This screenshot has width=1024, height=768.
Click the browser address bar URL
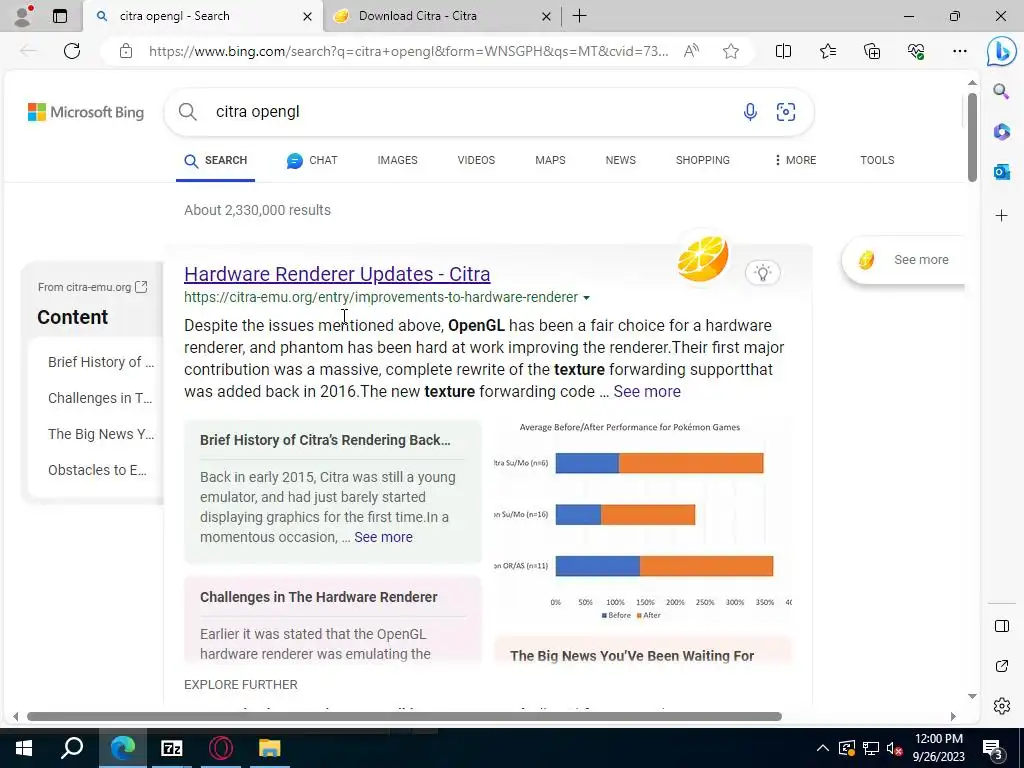[408, 51]
